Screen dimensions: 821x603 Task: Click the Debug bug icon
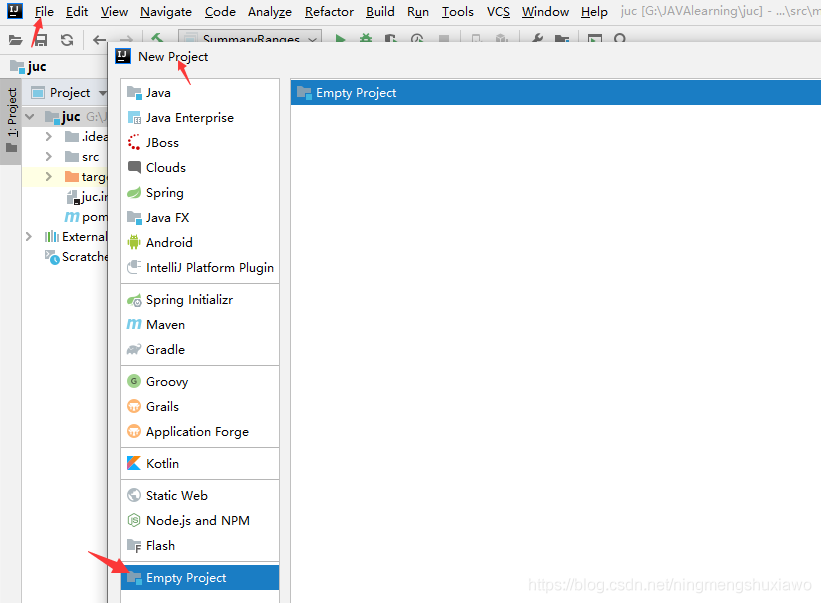(x=366, y=40)
